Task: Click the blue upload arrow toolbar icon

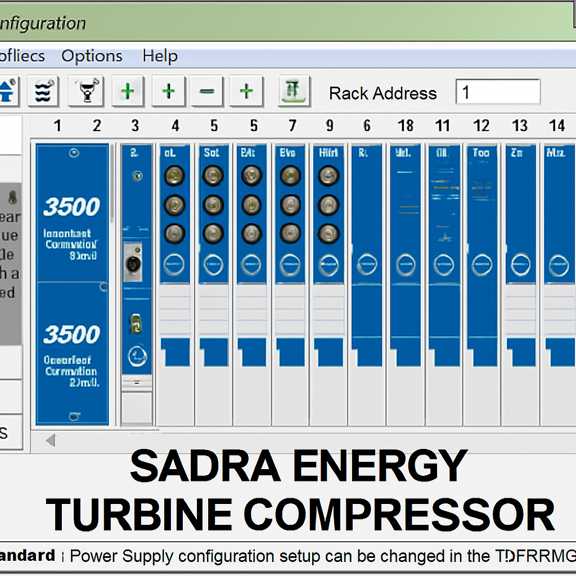Action: coord(7,91)
